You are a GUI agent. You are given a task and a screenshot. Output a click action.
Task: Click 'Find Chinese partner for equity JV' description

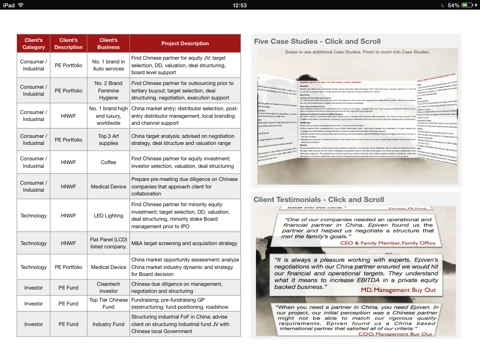[x=185, y=65]
